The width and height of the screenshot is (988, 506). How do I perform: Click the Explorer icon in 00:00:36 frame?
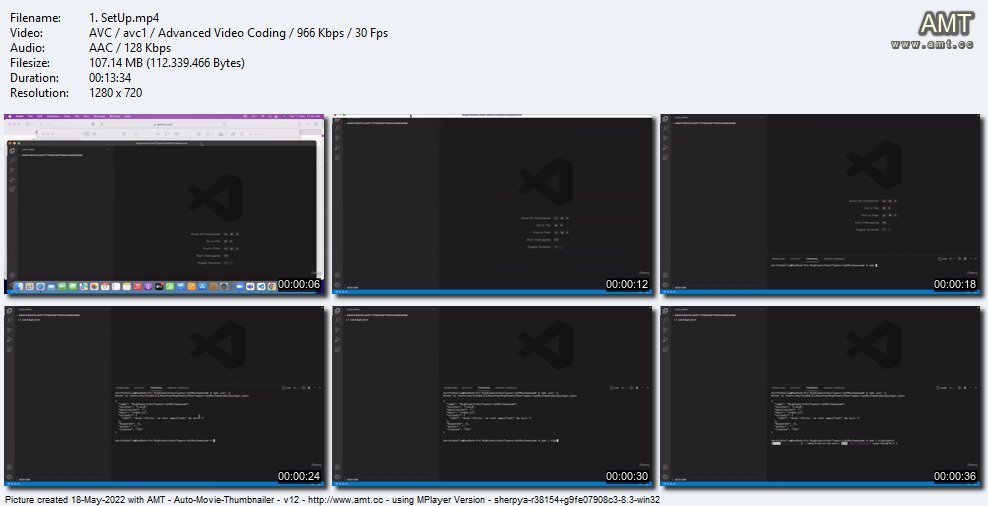[x=665, y=310]
